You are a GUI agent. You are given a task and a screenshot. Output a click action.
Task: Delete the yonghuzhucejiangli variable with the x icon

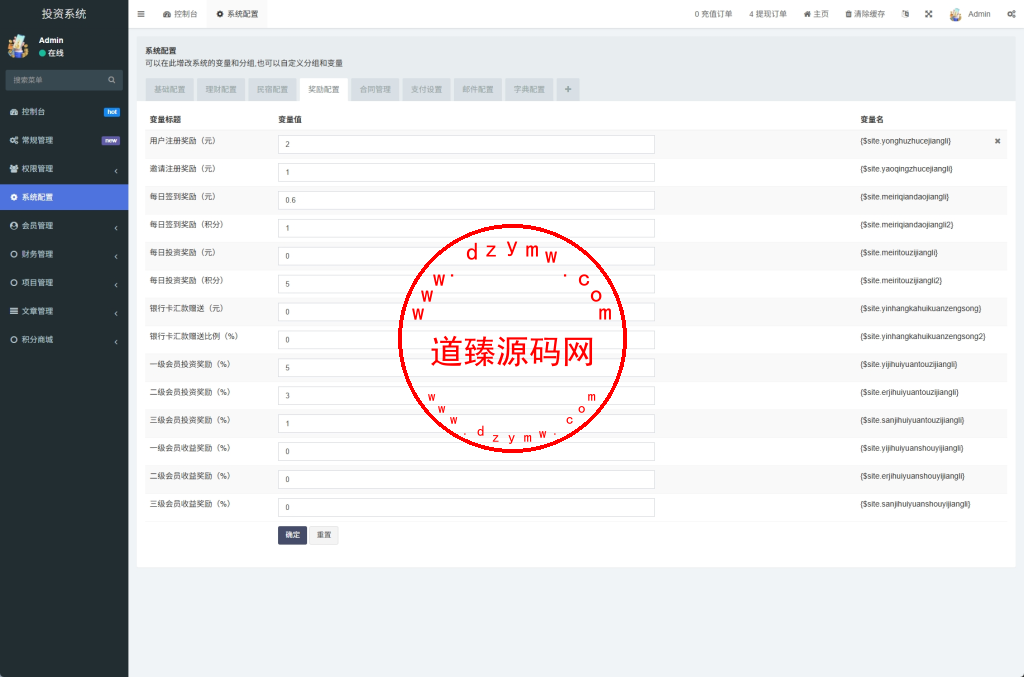(x=997, y=141)
